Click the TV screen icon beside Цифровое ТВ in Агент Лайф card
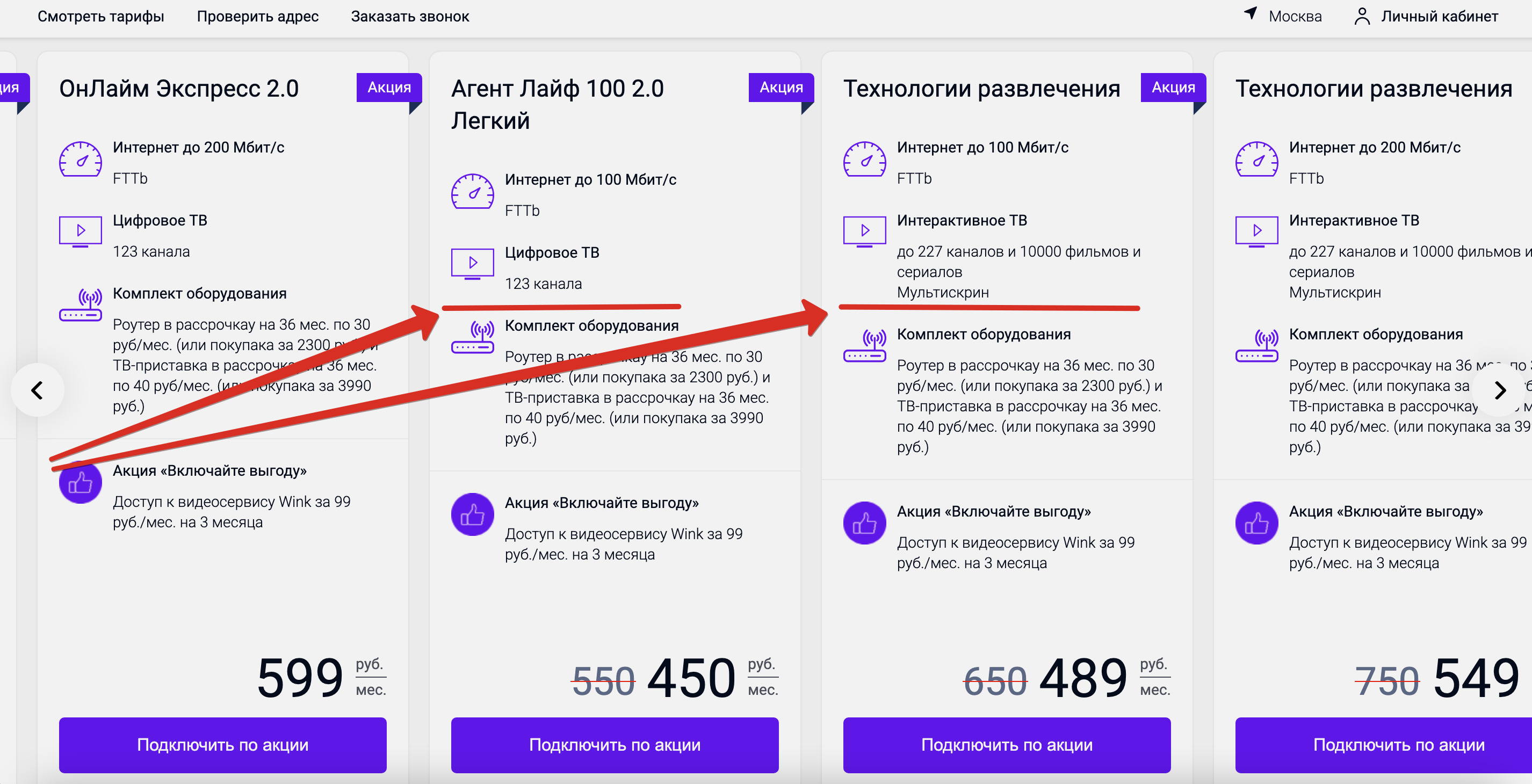 pyautogui.click(x=472, y=263)
